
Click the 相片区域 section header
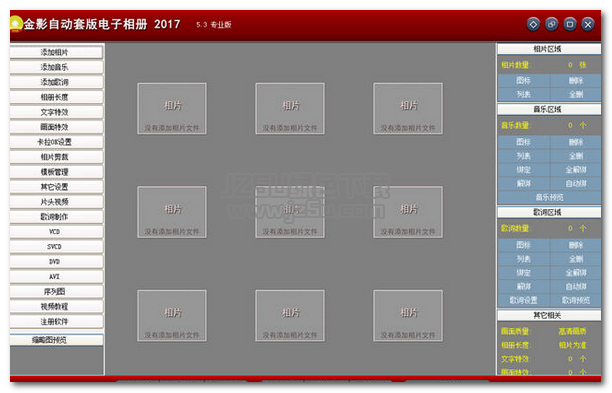pos(549,49)
